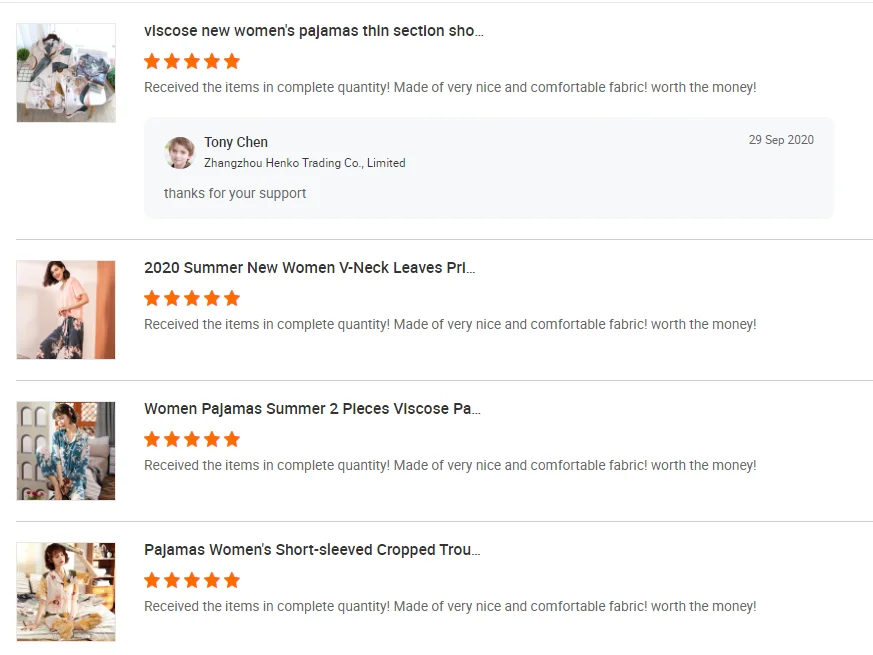
Task: Open 'Pajamas Women's Short-sleeved Cropped' title
Action: 312,550
